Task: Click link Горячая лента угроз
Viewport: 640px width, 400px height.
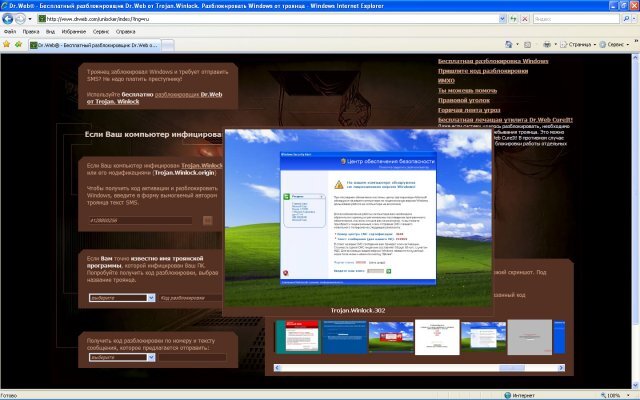Action: [469, 110]
